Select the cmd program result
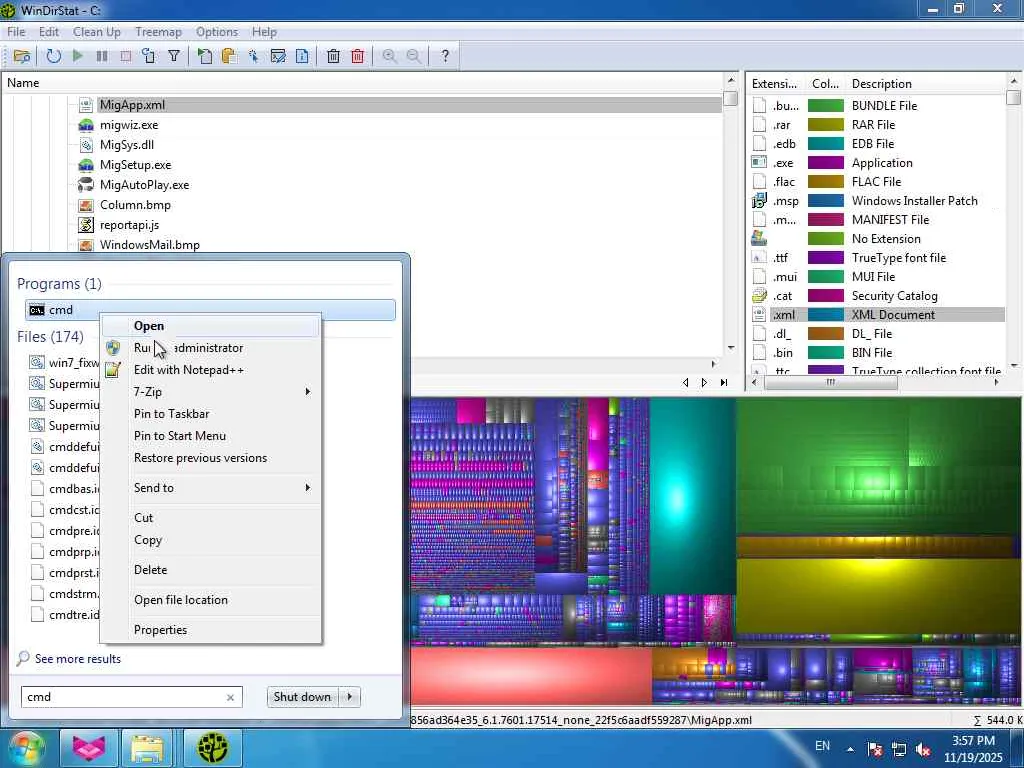This screenshot has height=768, width=1024. click(x=210, y=310)
